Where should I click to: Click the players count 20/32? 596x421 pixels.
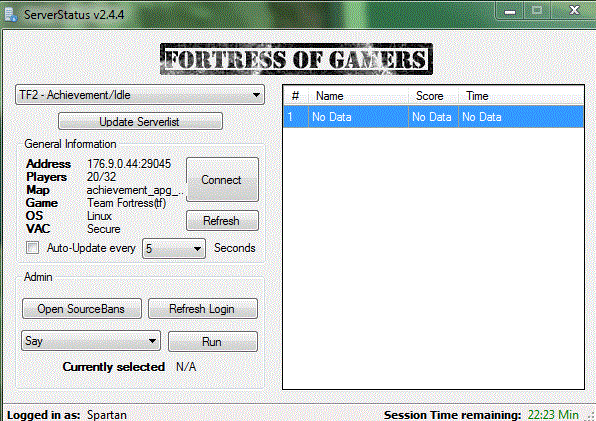(101, 177)
